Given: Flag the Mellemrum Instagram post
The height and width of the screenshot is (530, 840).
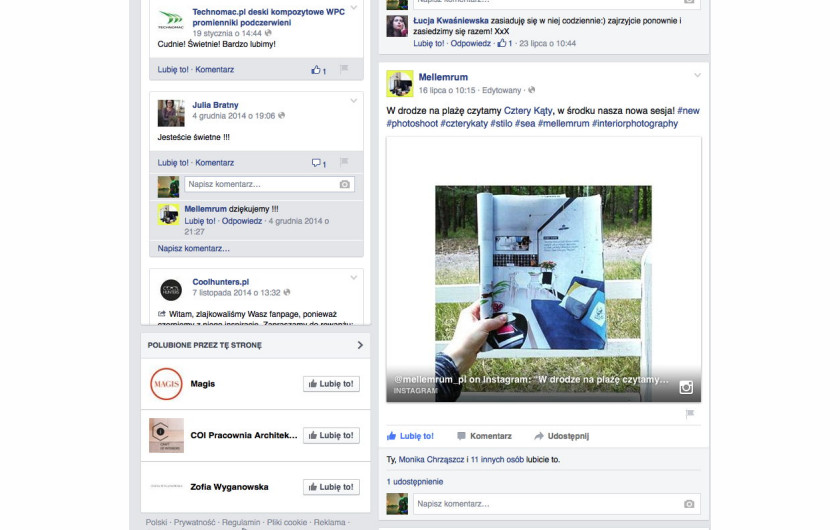Looking at the screenshot, I should (690, 414).
